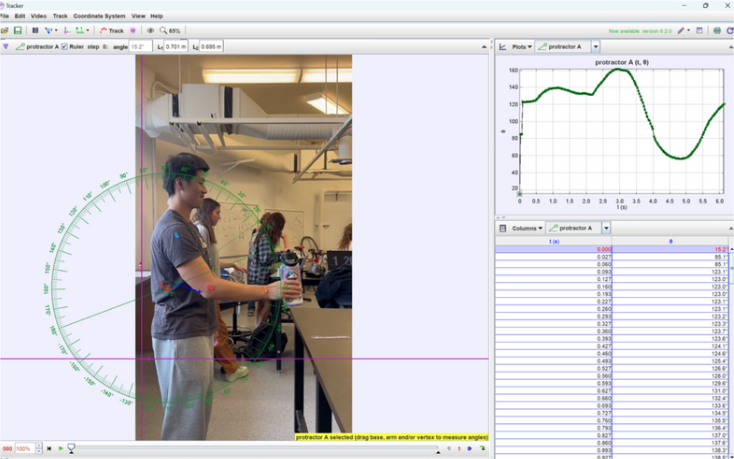734x459 pixels.
Task: Select the protractor A track button in track bar
Action: coord(37,46)
